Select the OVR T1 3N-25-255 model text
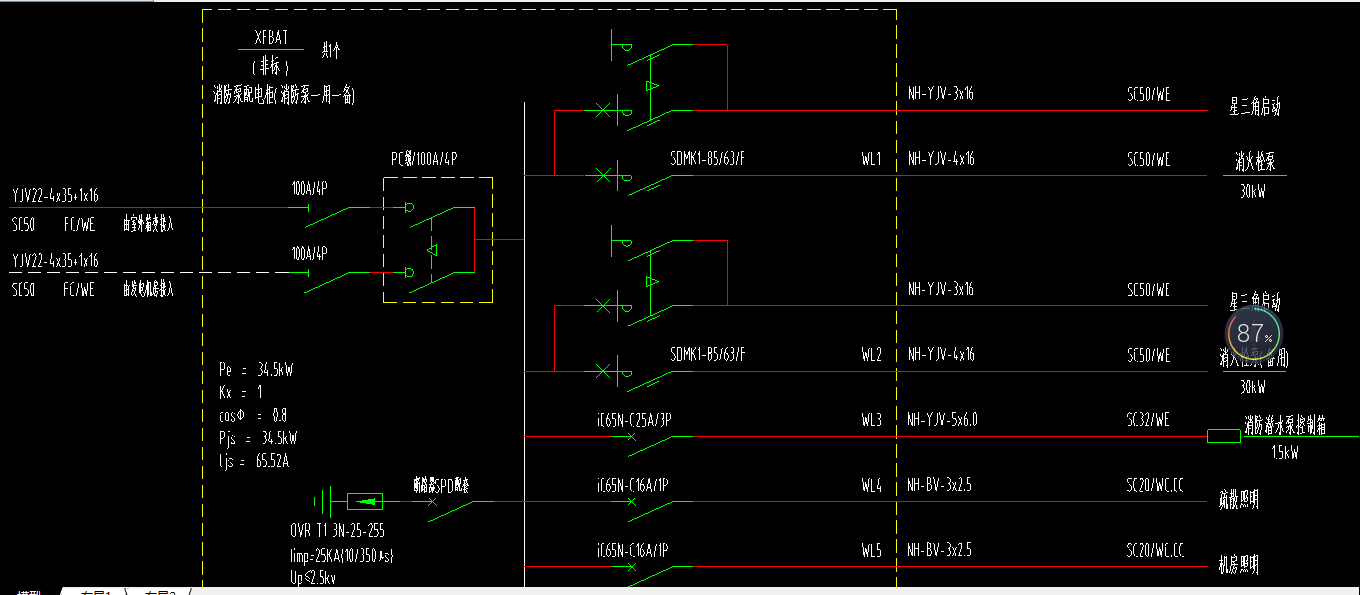Screen dimensions: 1360x595 (x=336, y=532)
